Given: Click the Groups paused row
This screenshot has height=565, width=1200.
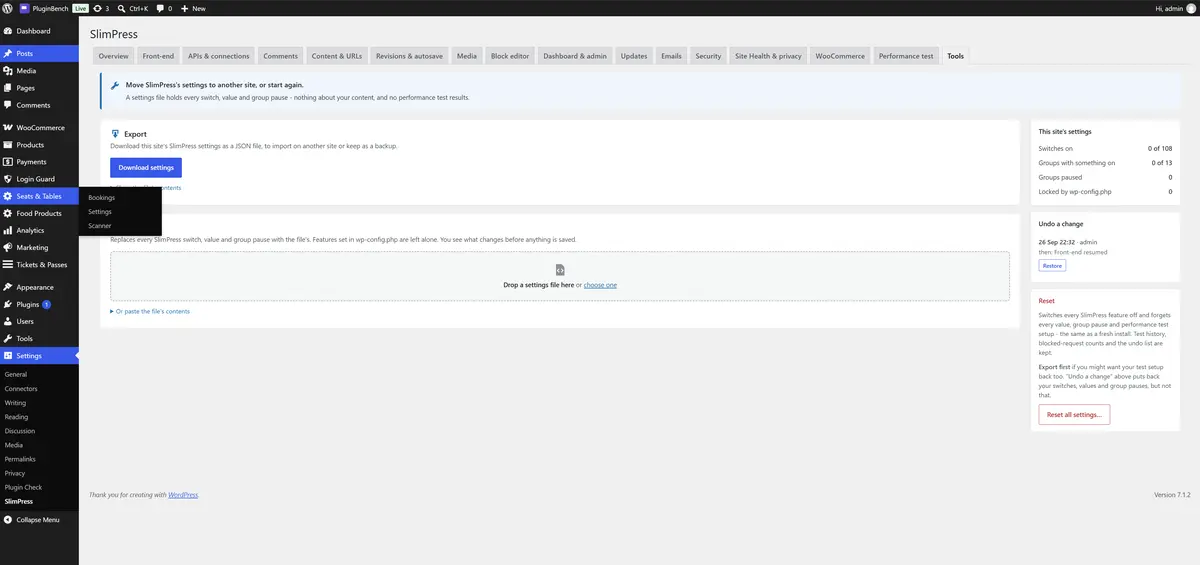Looking at the screenshot, I should (1105, 177).
